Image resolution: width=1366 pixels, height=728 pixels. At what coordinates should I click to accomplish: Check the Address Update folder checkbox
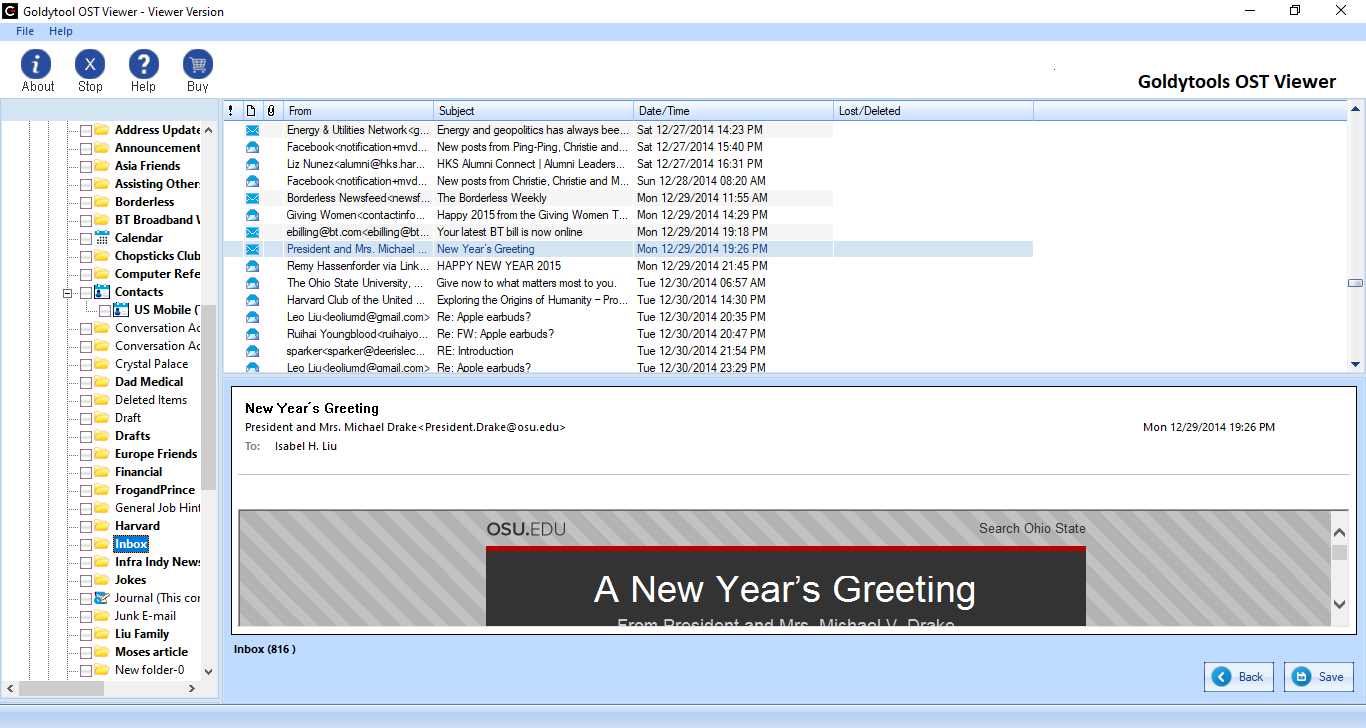tap(86, 131)
